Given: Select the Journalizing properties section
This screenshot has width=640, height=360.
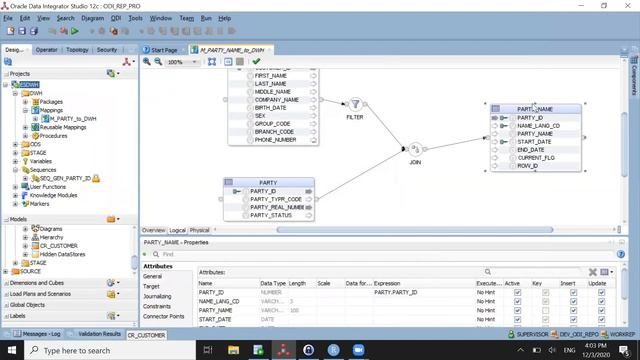Looking at the screenshot, I should click(157, 296).
